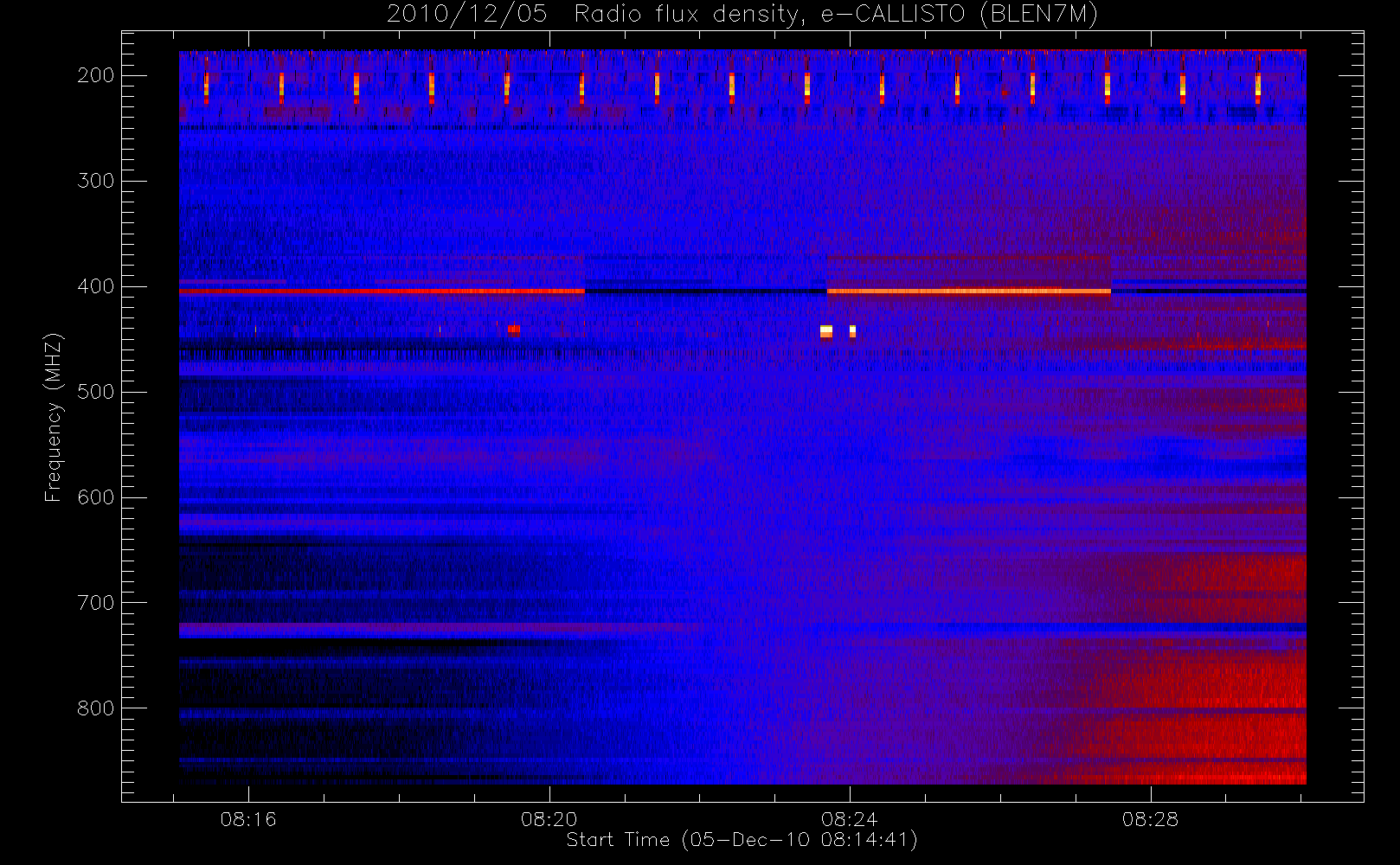
Task: Click the 300 frequency tick label
Action: click(x=96, y=181)
